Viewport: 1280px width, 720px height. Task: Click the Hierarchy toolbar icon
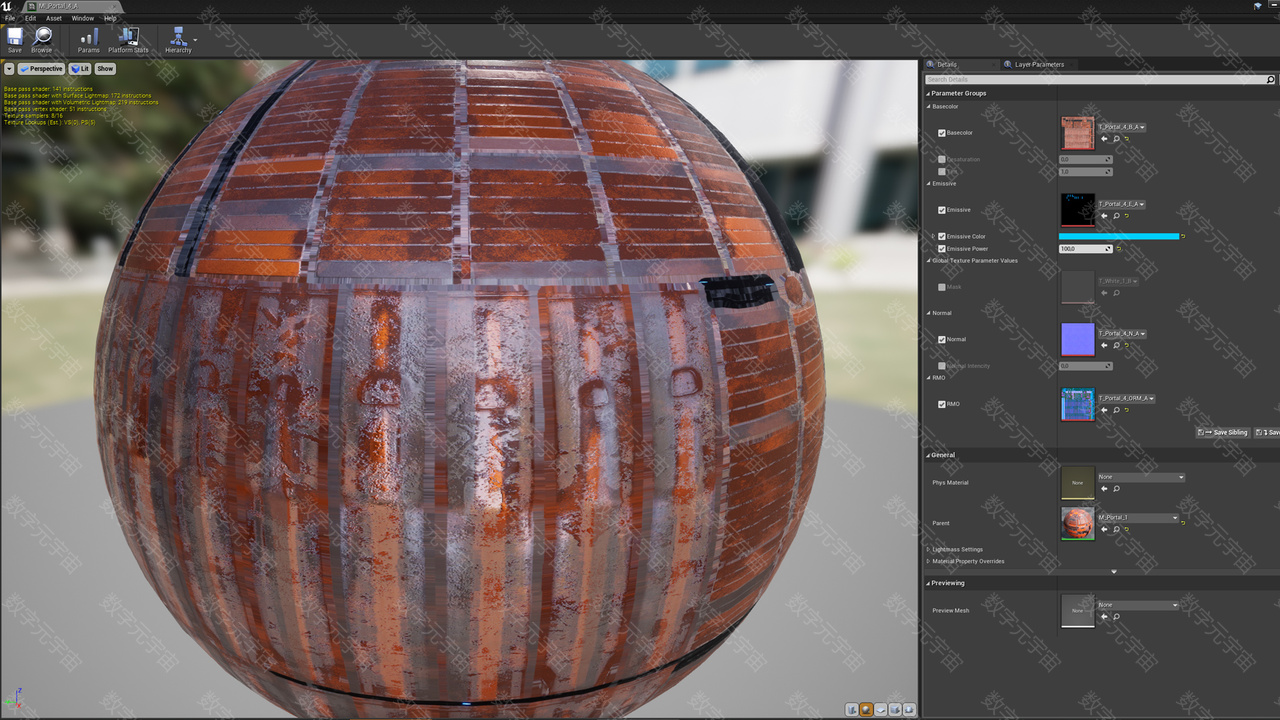178,40
